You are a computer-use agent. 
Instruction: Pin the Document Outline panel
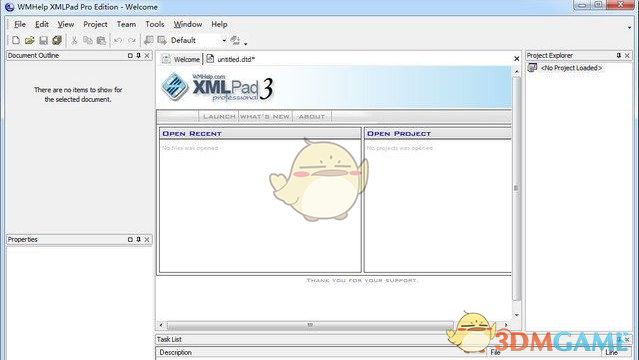coord(139,55)
